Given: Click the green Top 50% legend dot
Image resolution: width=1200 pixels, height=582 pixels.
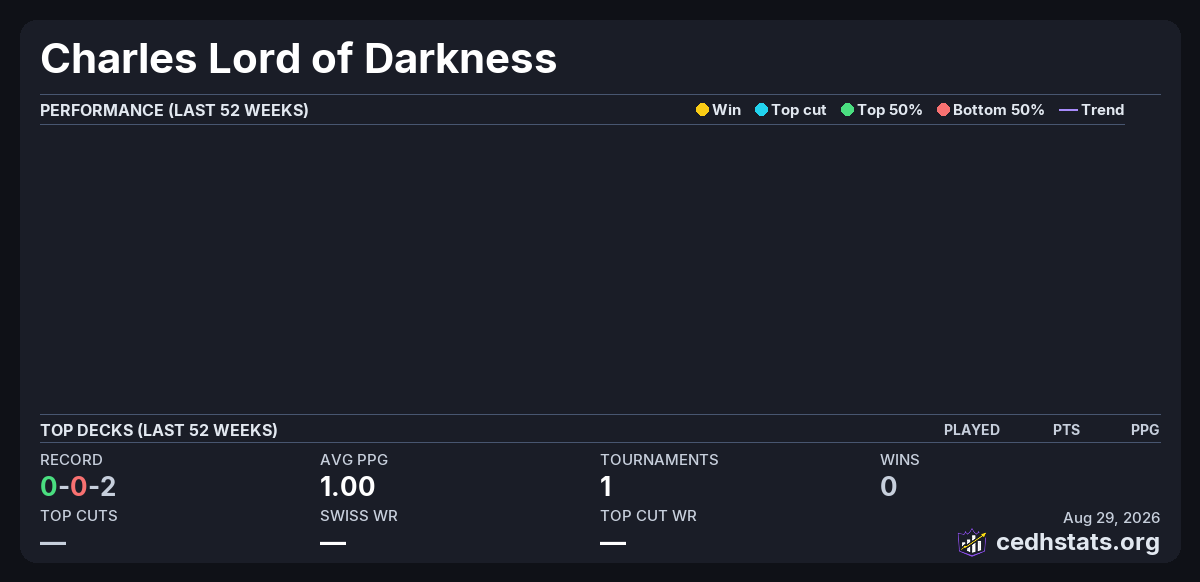Looking at the screenshot, I should coord(847,110).
